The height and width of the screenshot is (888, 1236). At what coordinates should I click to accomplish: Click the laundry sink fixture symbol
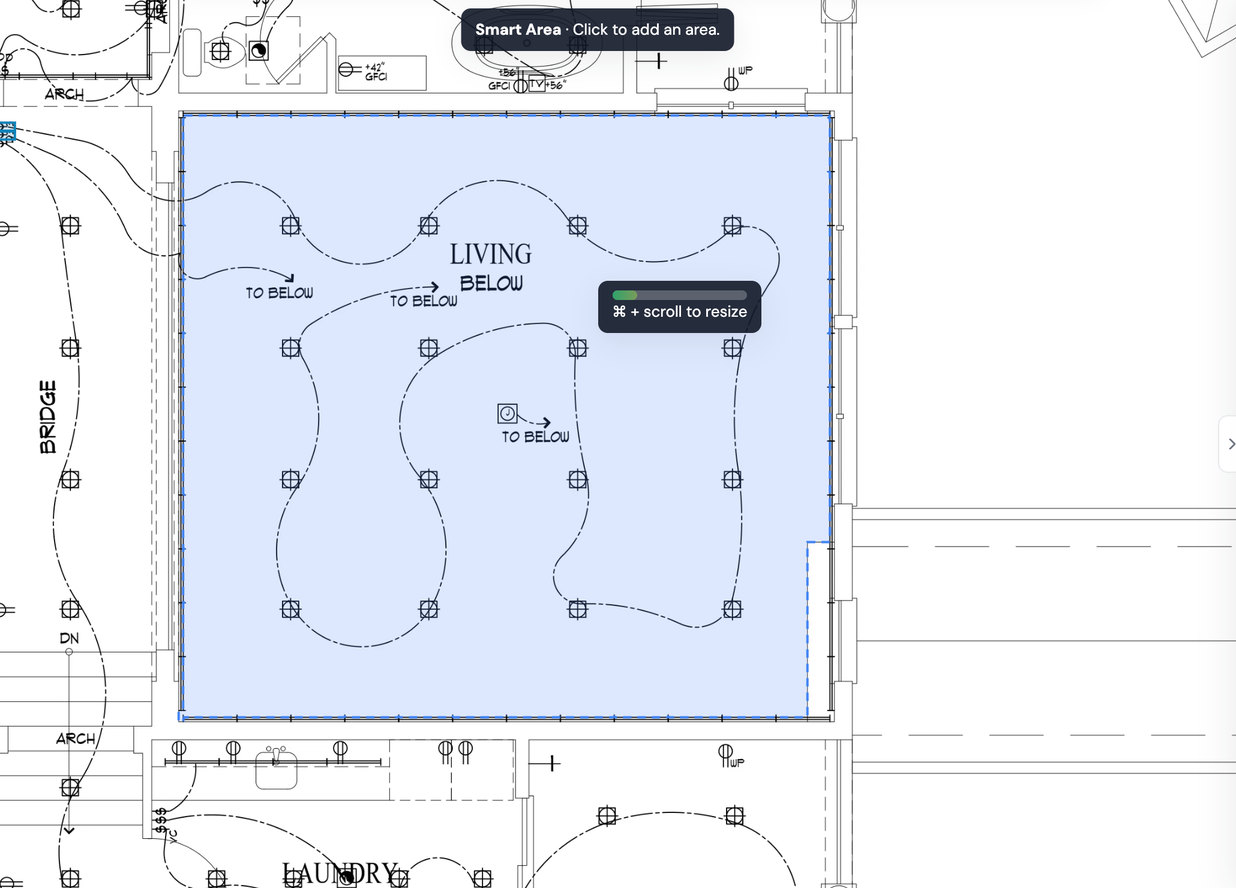pos(276,768)
